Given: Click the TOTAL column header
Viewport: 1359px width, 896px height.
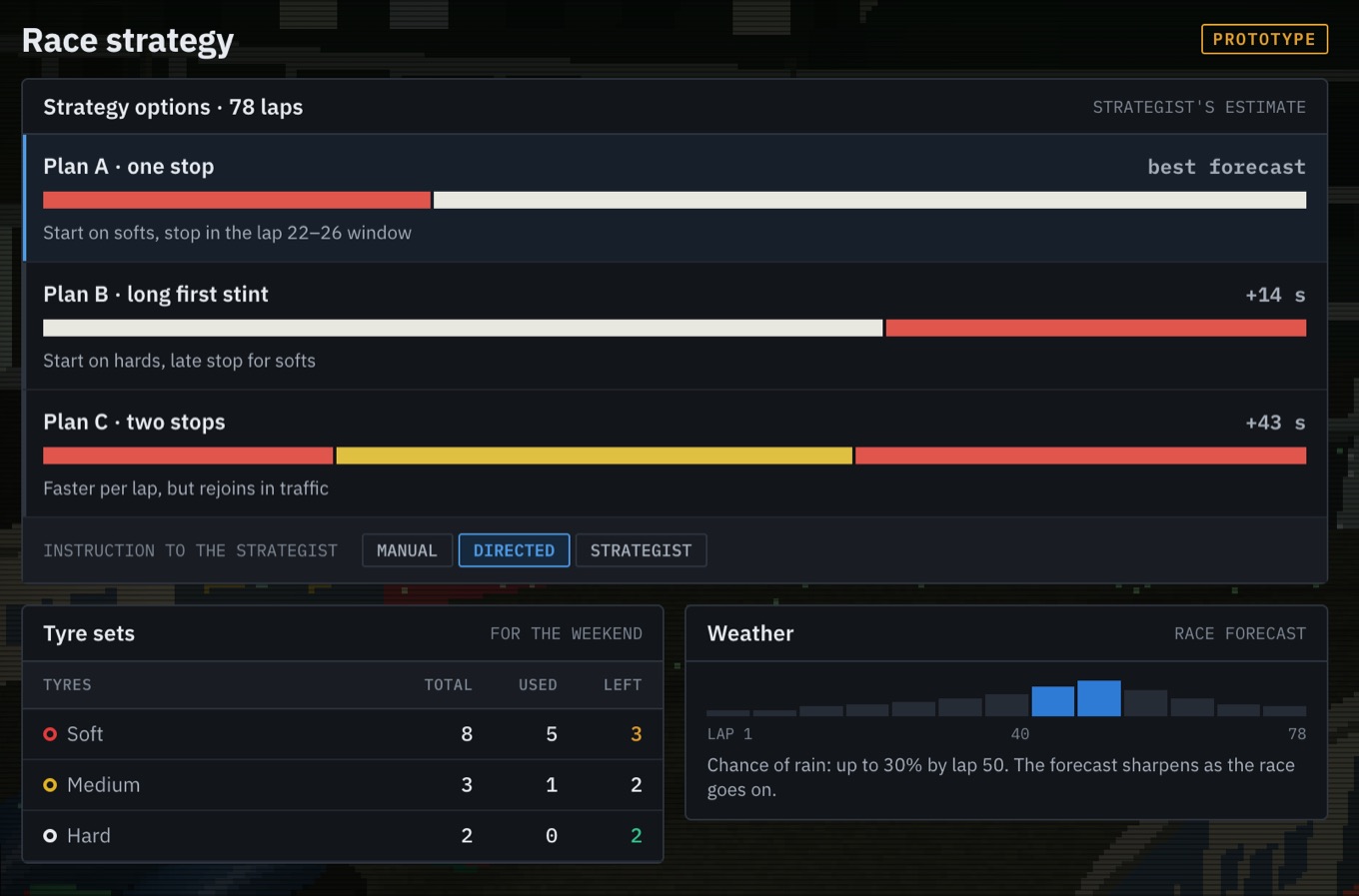Looking at the screenshot, I should 448,685.
